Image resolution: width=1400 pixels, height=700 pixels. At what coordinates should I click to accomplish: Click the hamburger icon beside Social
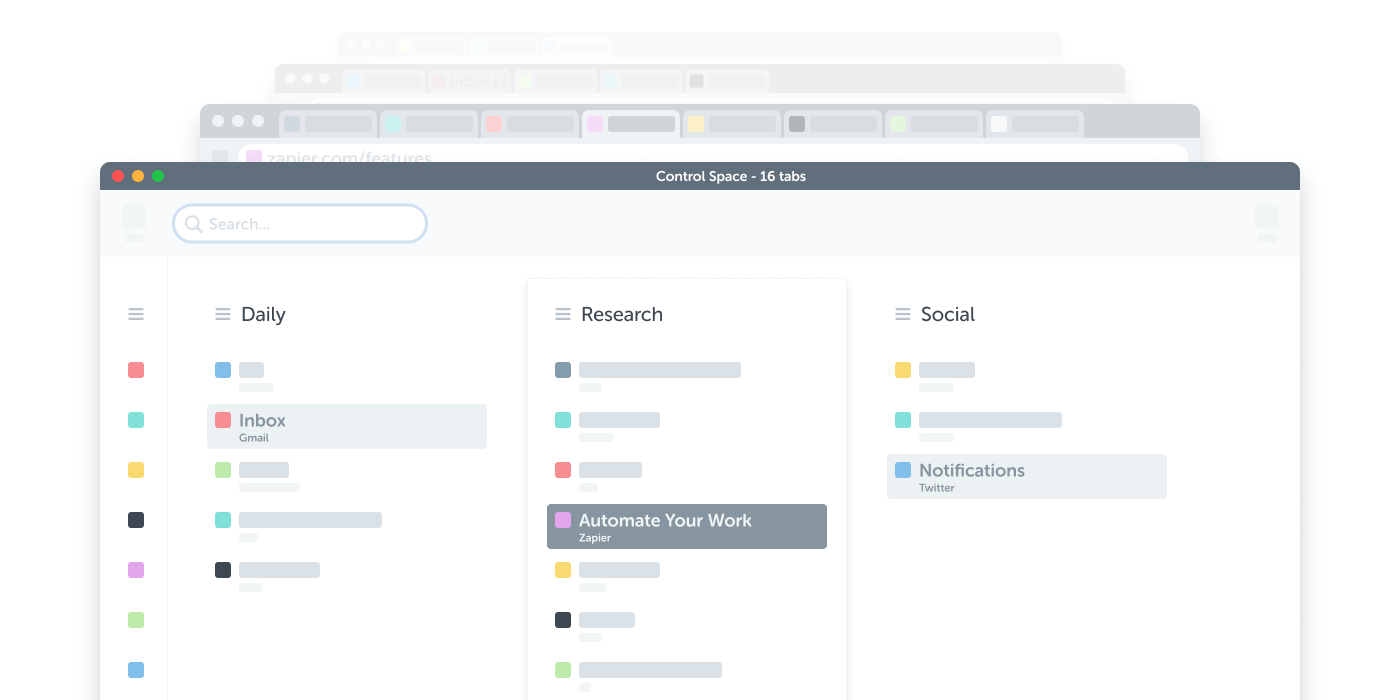pyautogui.click(x=903, y=314)
